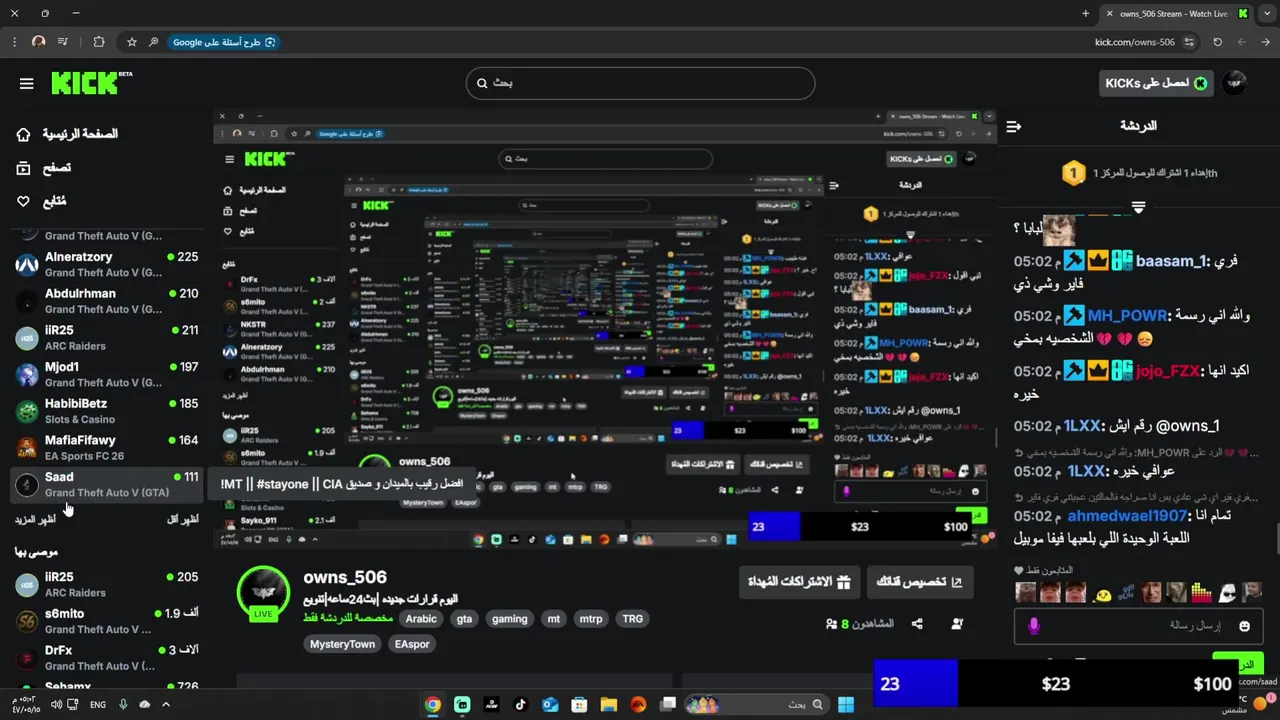Click the الدردشة chat header

click(1138, 126)
